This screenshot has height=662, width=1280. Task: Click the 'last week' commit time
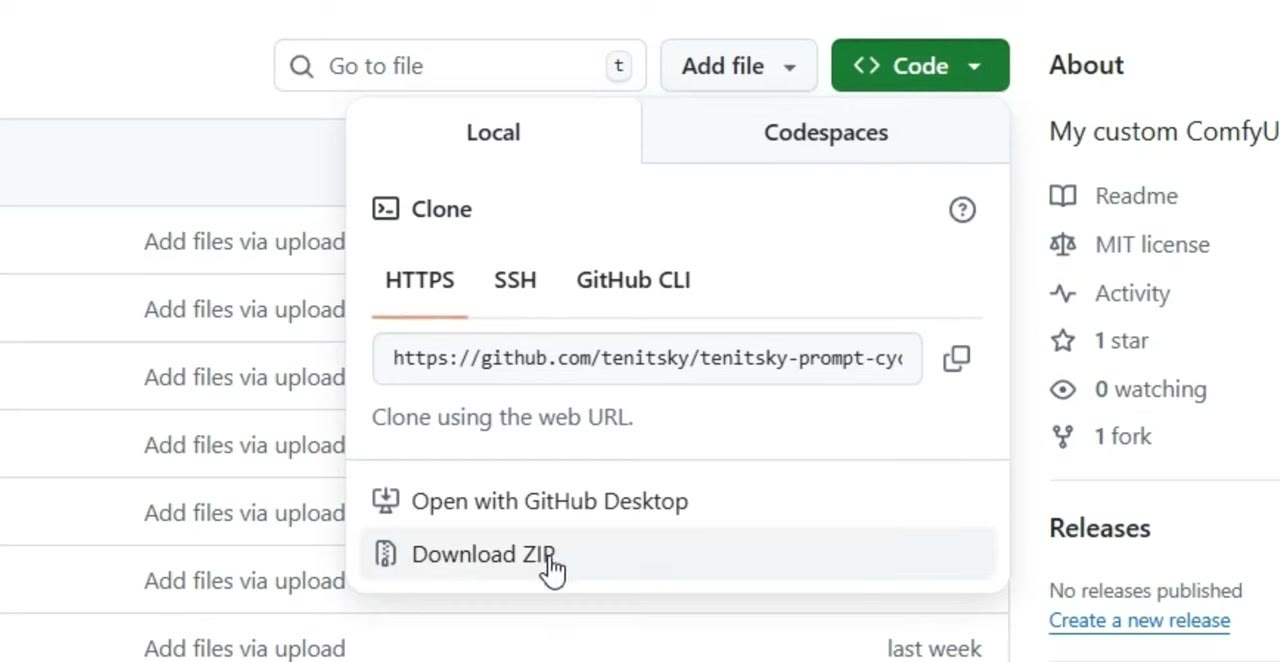(x=934, y=649)
